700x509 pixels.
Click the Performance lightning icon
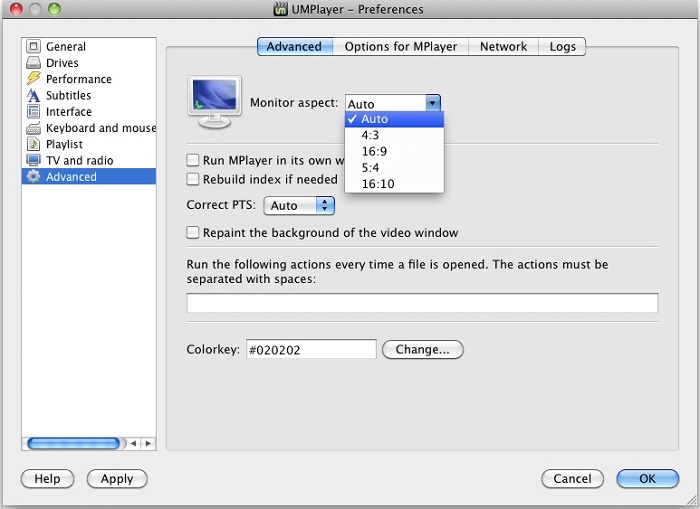click(33, 79)
